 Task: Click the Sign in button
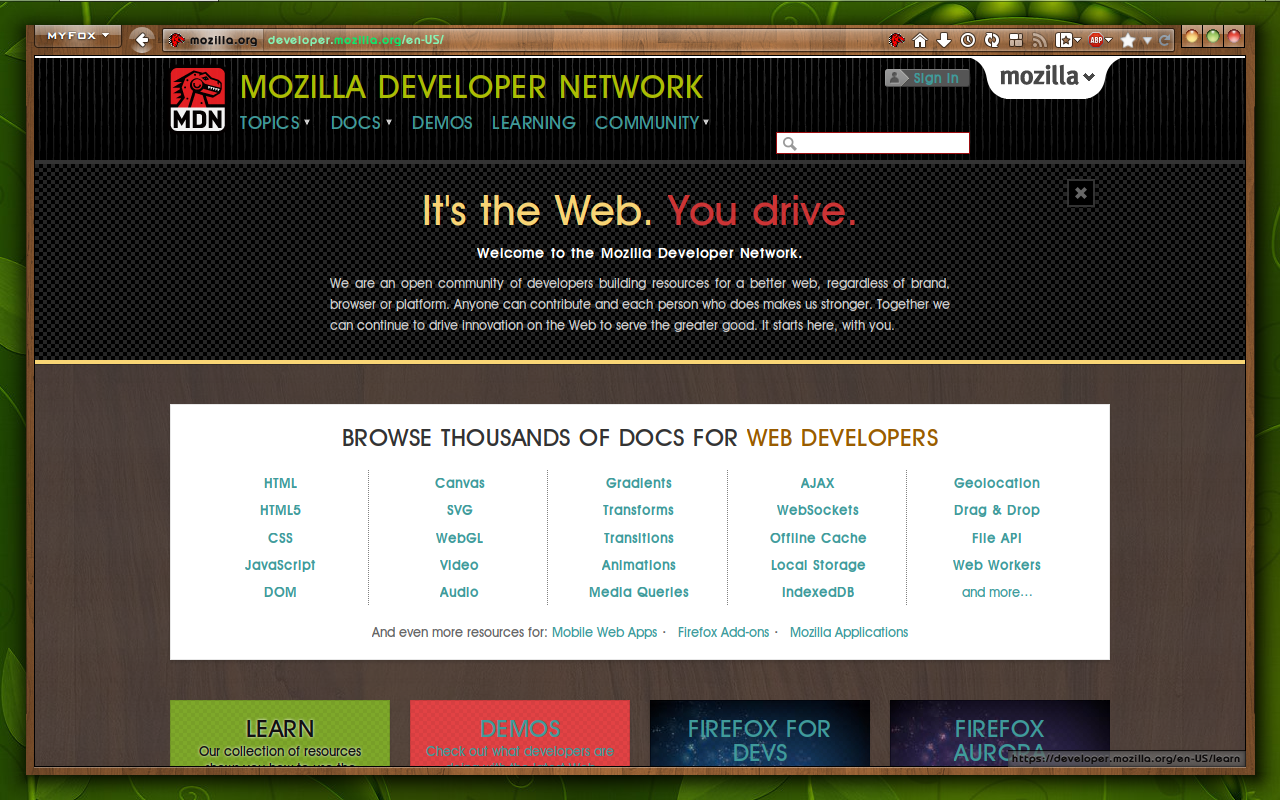[x=927, y=78]
